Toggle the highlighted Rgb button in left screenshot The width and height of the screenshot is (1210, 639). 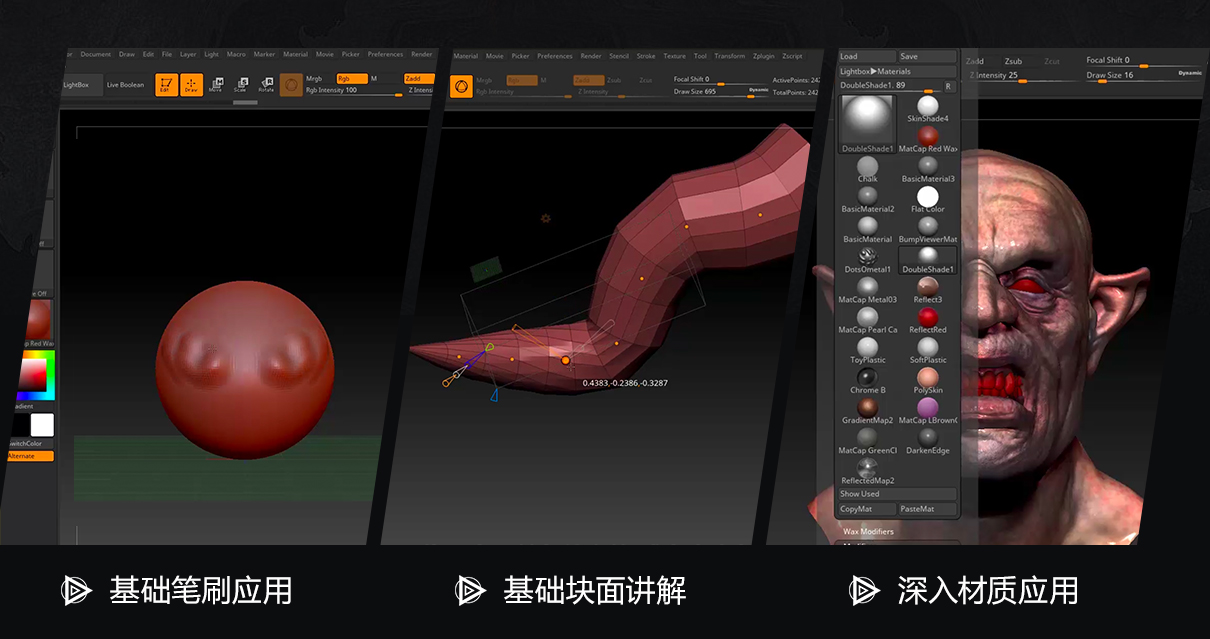(x=350, y=78)
